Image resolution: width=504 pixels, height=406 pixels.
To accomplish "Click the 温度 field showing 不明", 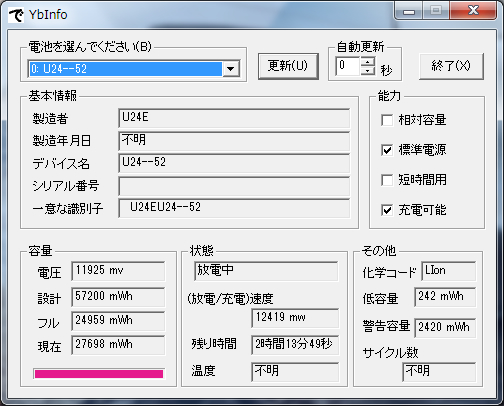I will coord(295,372).
